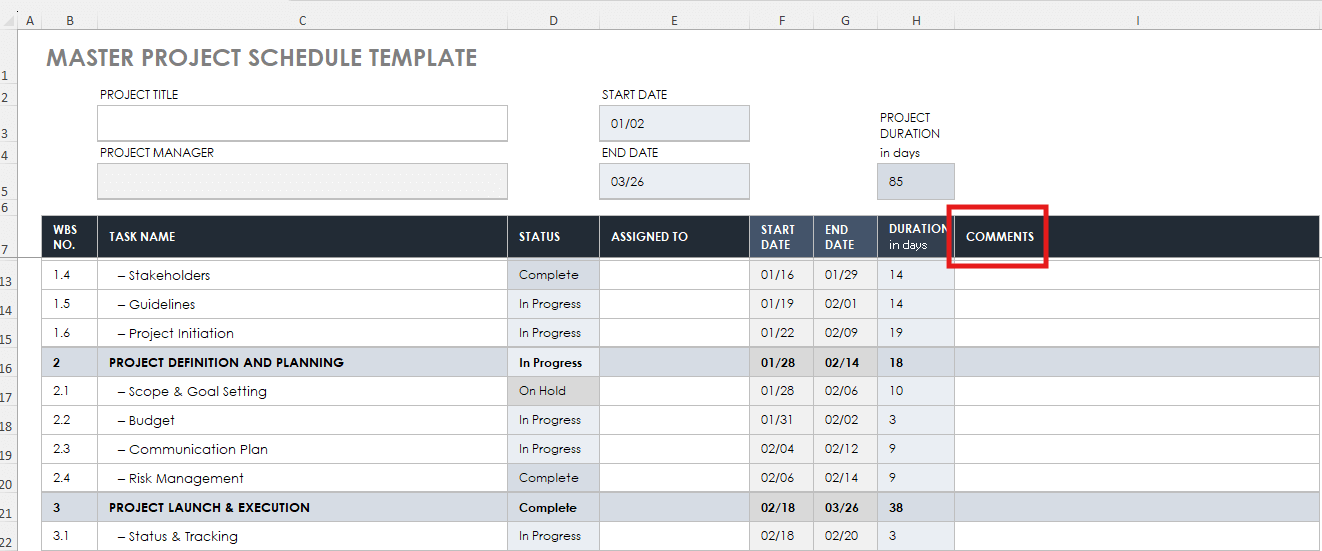Click the STATUS column header

(x=553, y=237)
